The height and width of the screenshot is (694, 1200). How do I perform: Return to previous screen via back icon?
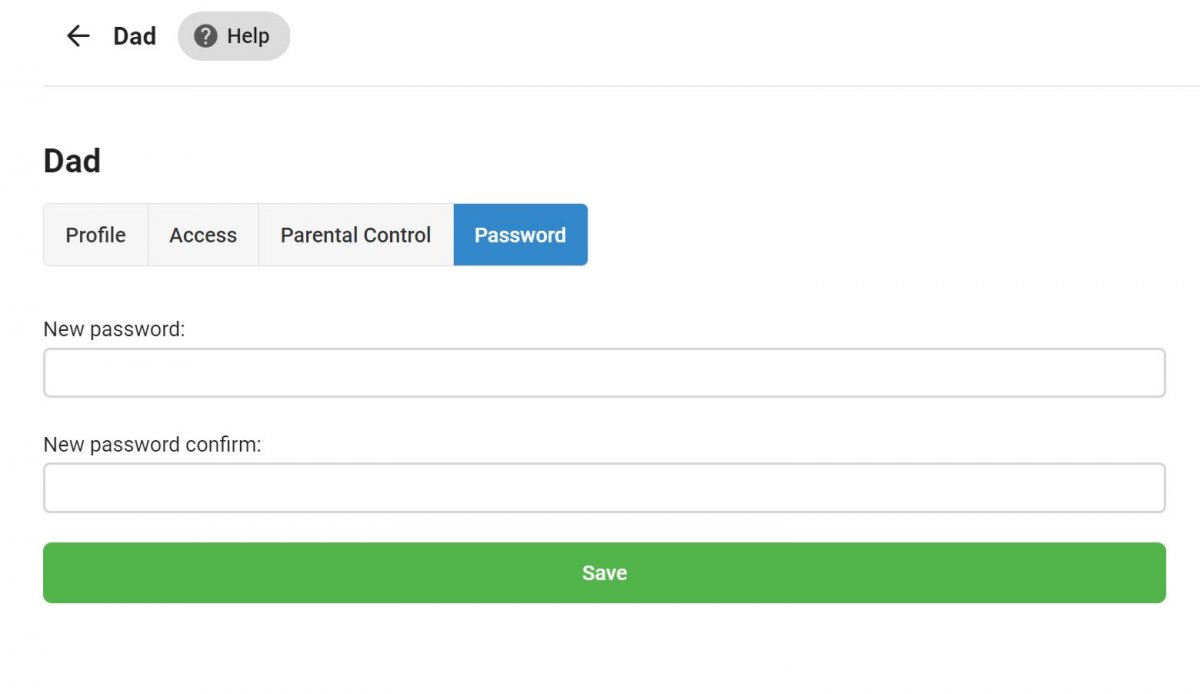[x=77, y=36]
